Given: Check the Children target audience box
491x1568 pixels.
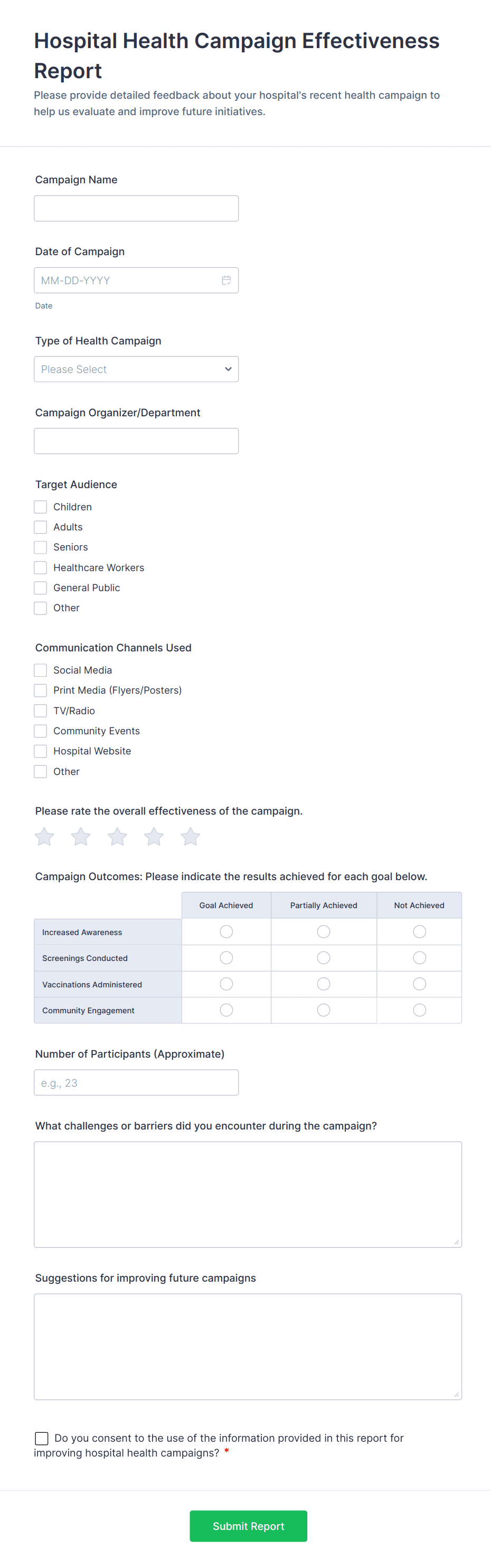Looking at the screenshot, I should [x=41, y=507].
